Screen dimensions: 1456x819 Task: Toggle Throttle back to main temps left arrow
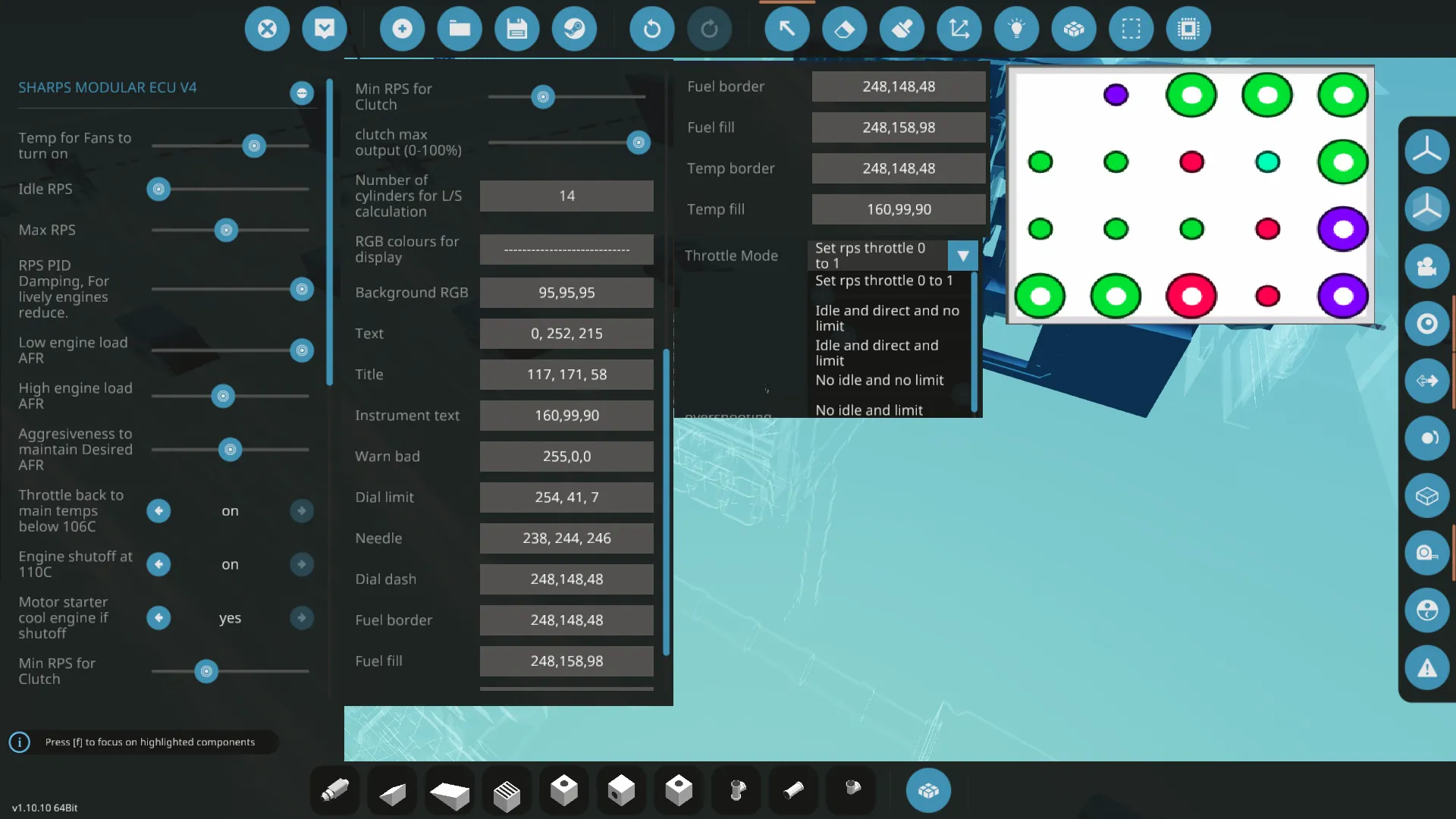158,511
